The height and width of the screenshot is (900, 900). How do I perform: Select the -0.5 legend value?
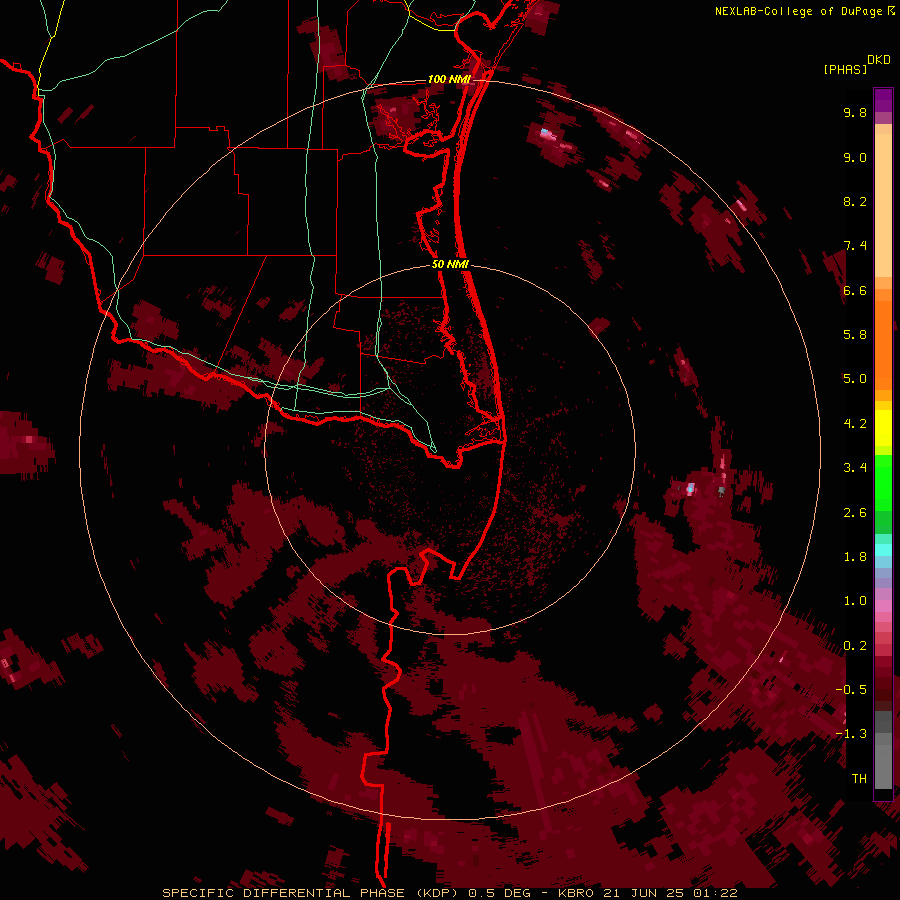851,690
